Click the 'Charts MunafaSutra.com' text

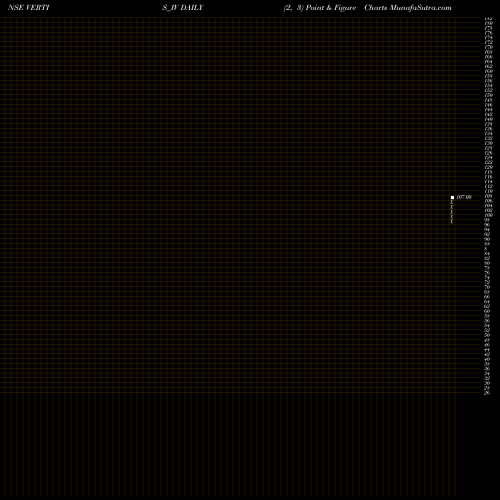pos(408,8)
